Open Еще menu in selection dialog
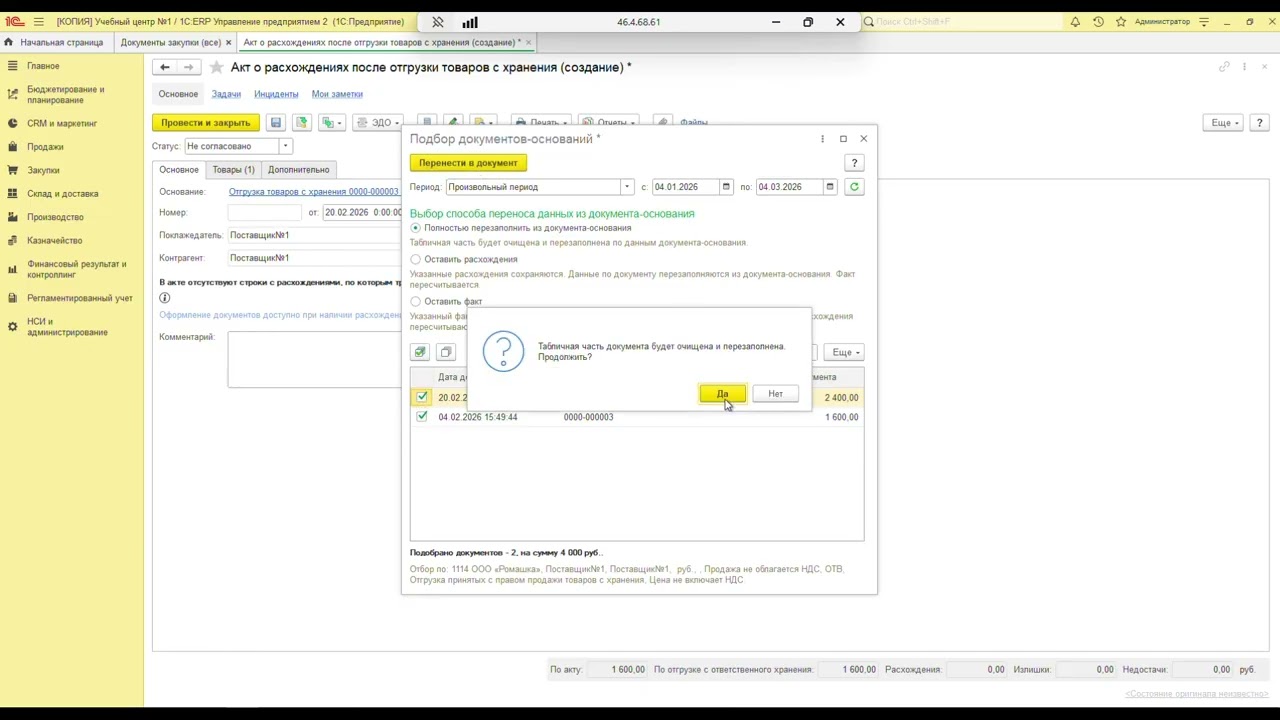The height and width of the screenshot is (720, 1280). (846, 352)
